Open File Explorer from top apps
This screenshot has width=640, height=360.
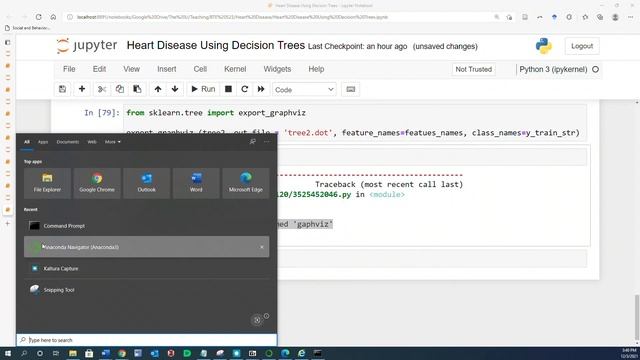click(47, 183)
